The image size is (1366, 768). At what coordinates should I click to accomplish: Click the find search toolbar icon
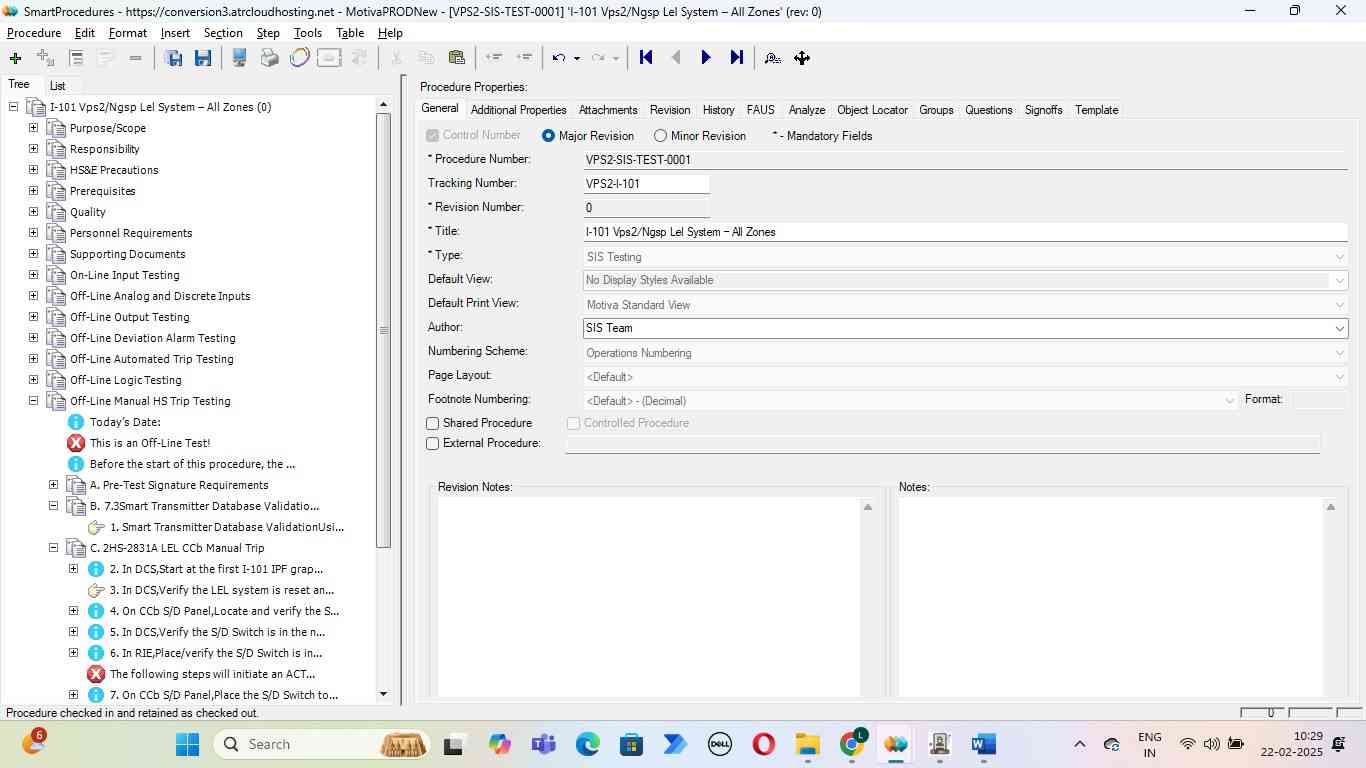point(772,58)
